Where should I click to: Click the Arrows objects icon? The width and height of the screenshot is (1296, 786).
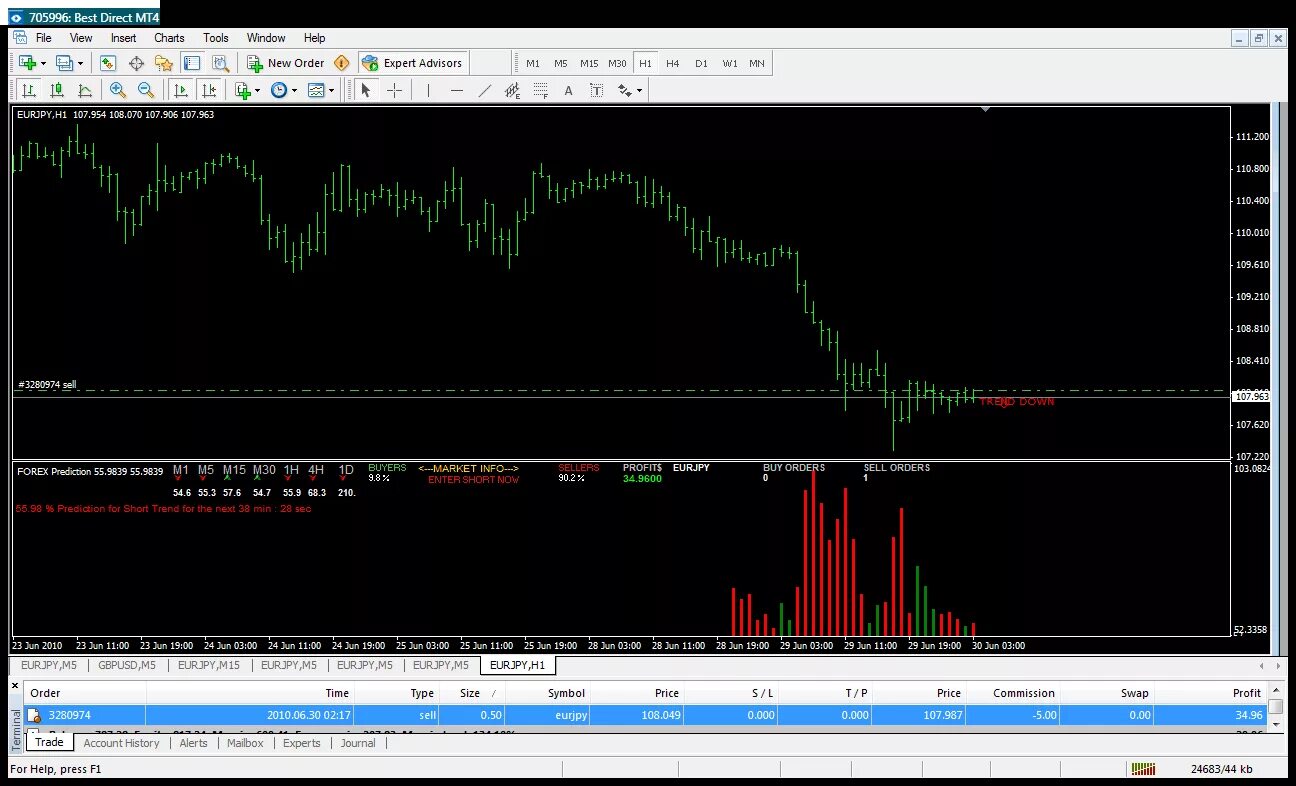[625, 90]
